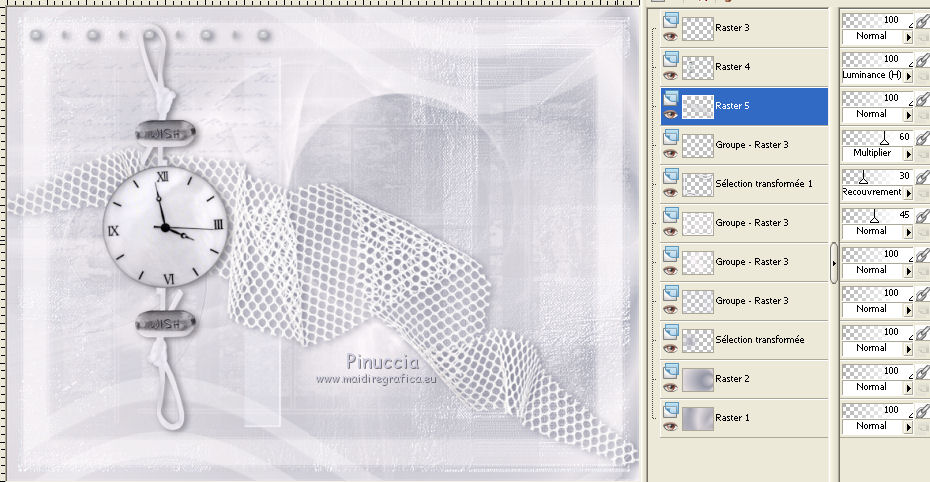The width and height of the screenshot is (930, 482).
Task: Click Raster 1 opacity bar showing 100
Action: tap(877, 410)
